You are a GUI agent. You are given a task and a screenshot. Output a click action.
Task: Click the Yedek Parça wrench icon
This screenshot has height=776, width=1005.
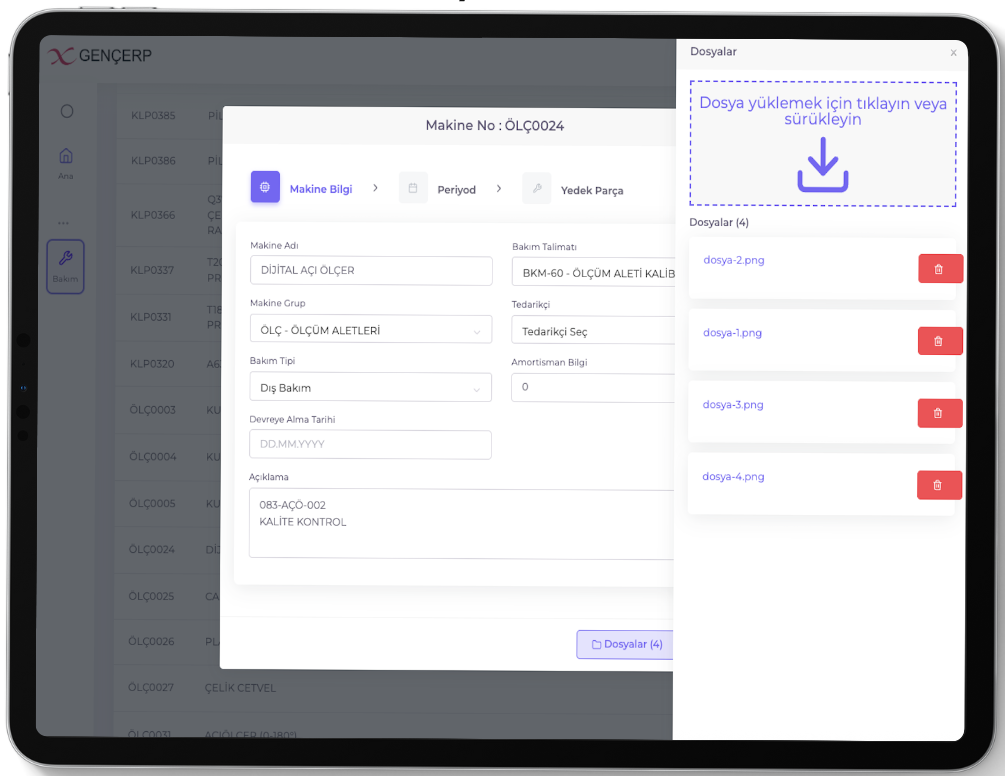pos(536,188)
